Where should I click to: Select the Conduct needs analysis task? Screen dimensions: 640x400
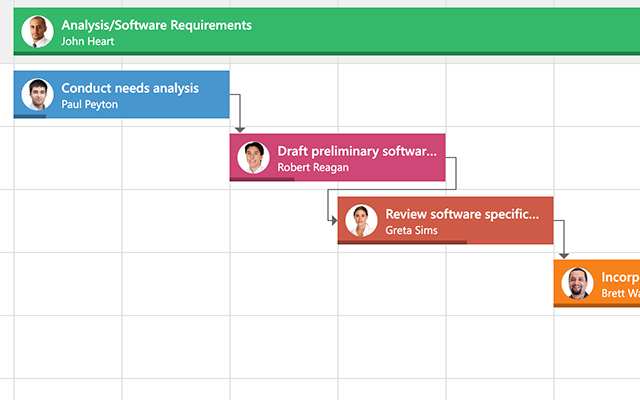(121, 94)
